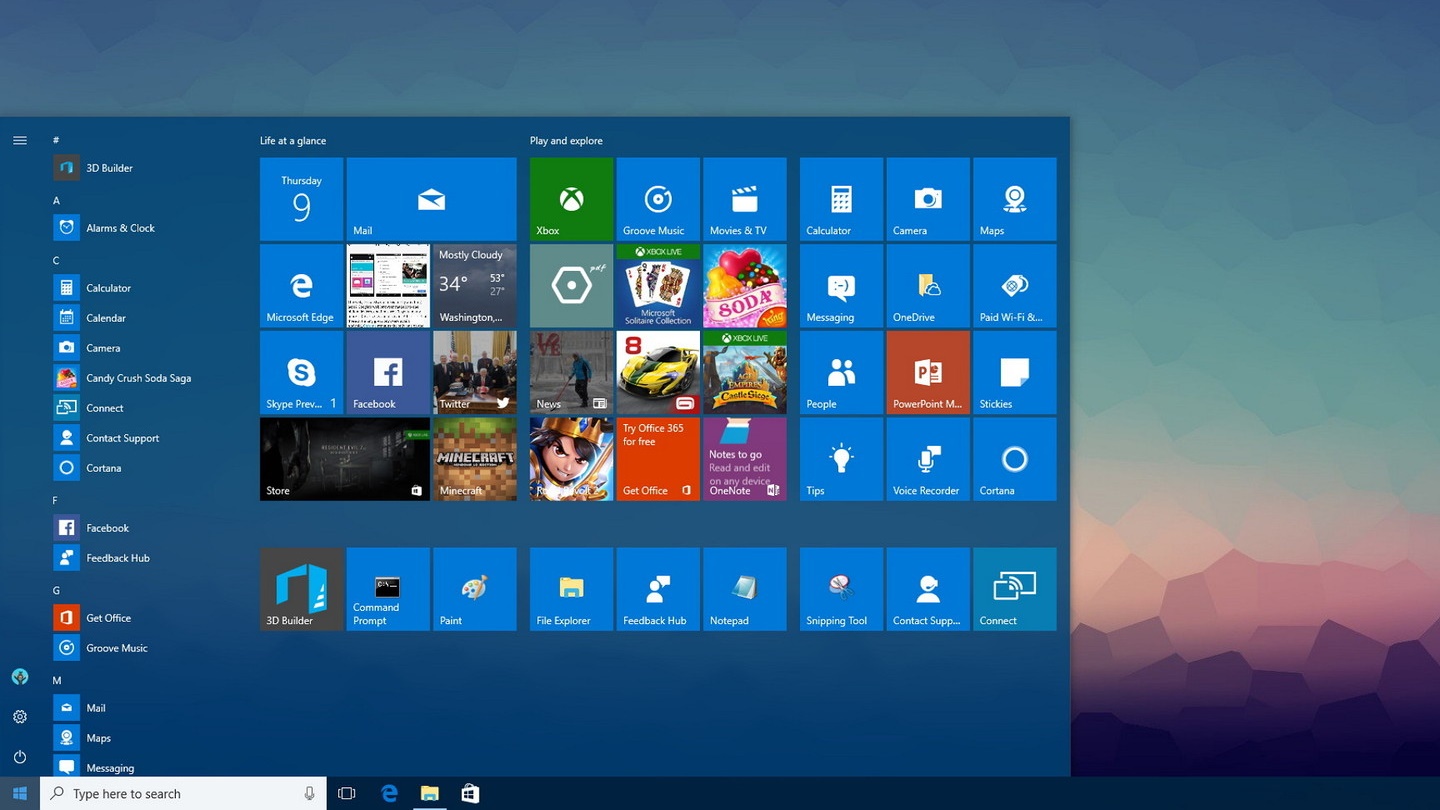Open the Paint tile

[x=474, y=589]
